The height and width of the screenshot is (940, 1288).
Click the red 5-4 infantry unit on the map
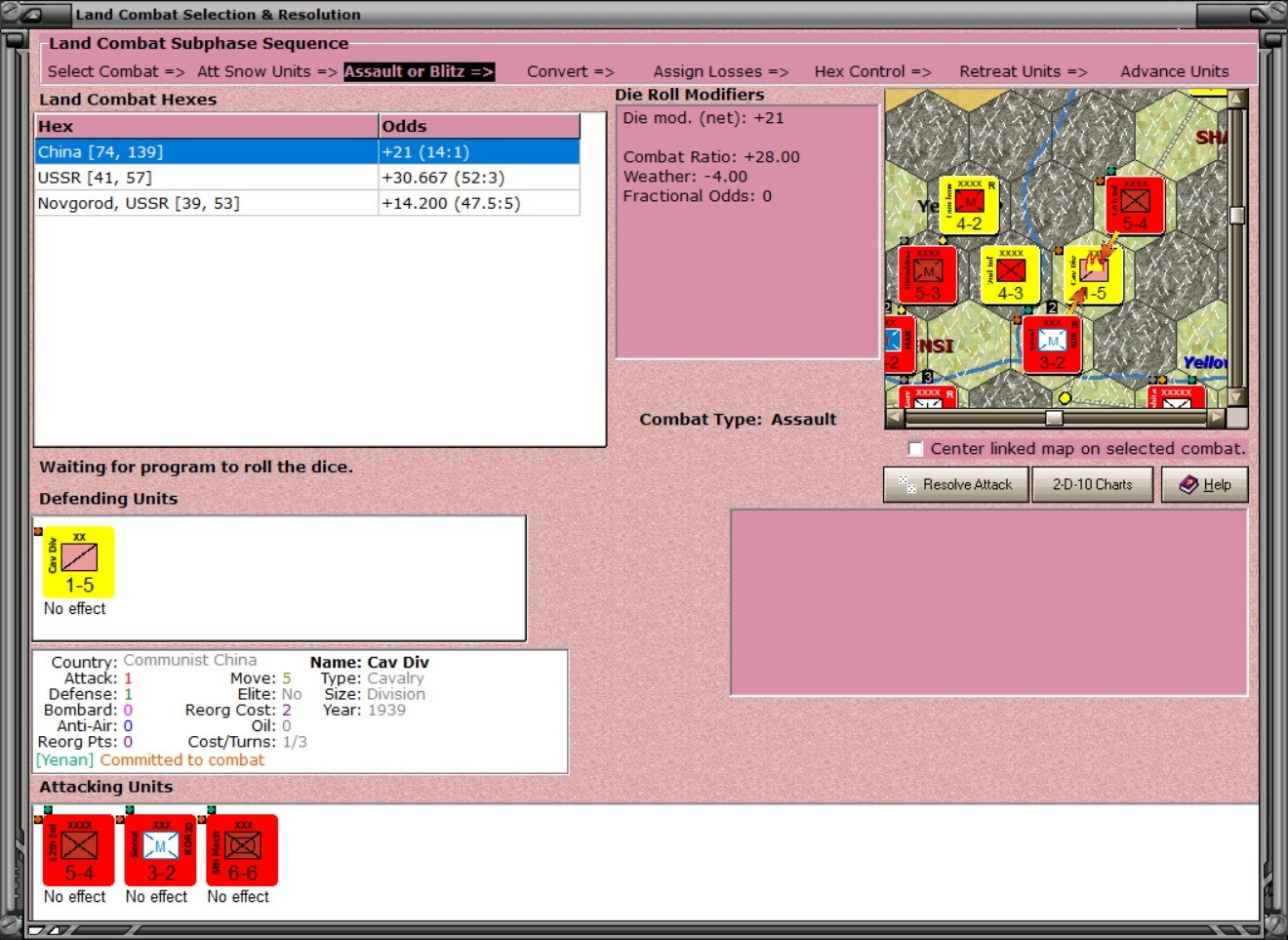[1135, 205]
